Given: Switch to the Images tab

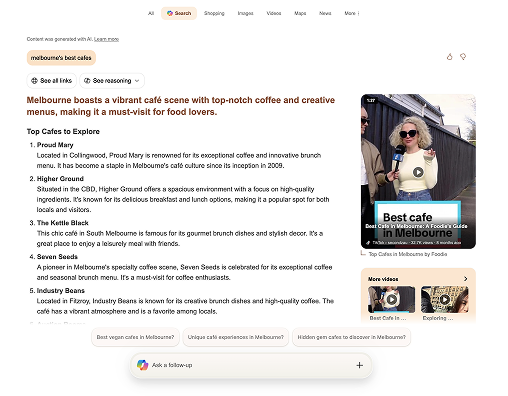Looking at the screenshot, I should [245, 13].
